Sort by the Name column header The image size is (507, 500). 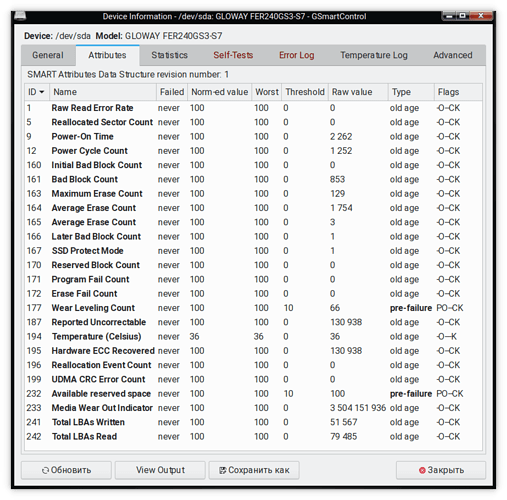[103, 92]
